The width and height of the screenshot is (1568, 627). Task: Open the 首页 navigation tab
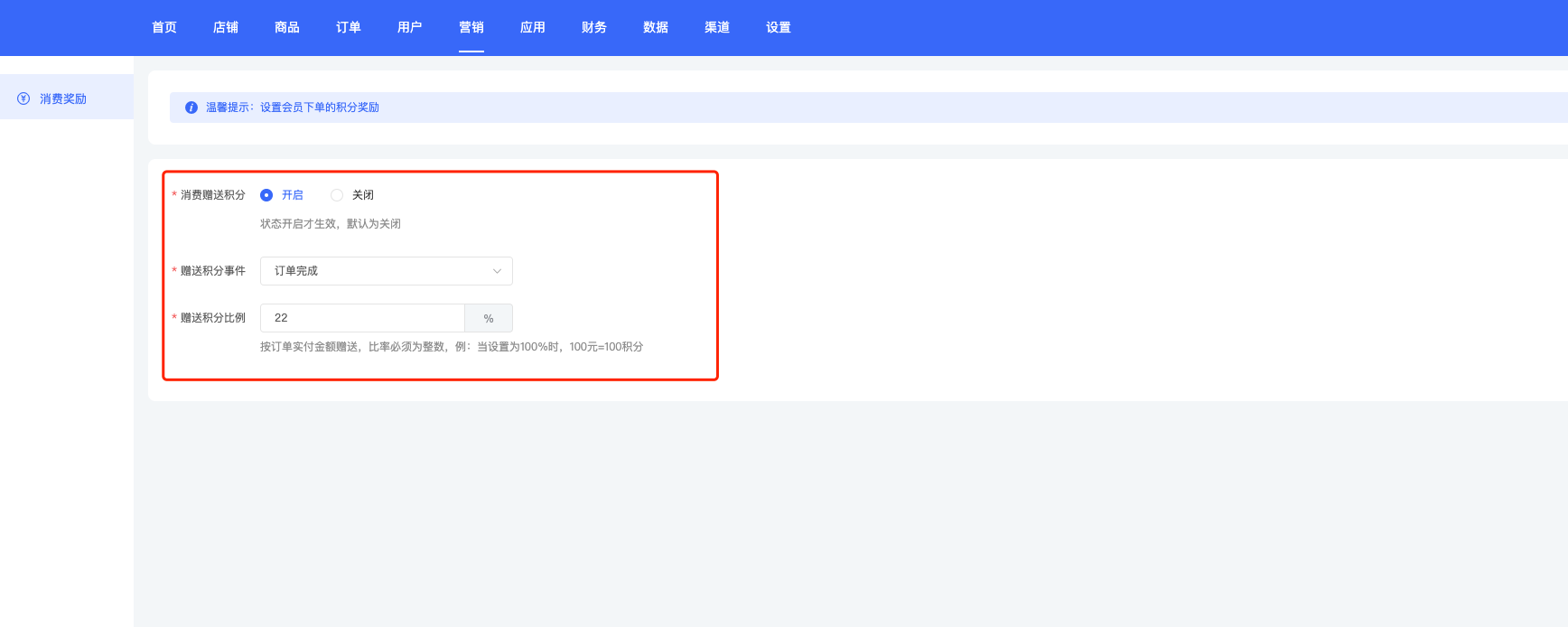pyautogui.click(x=164, y=27)
